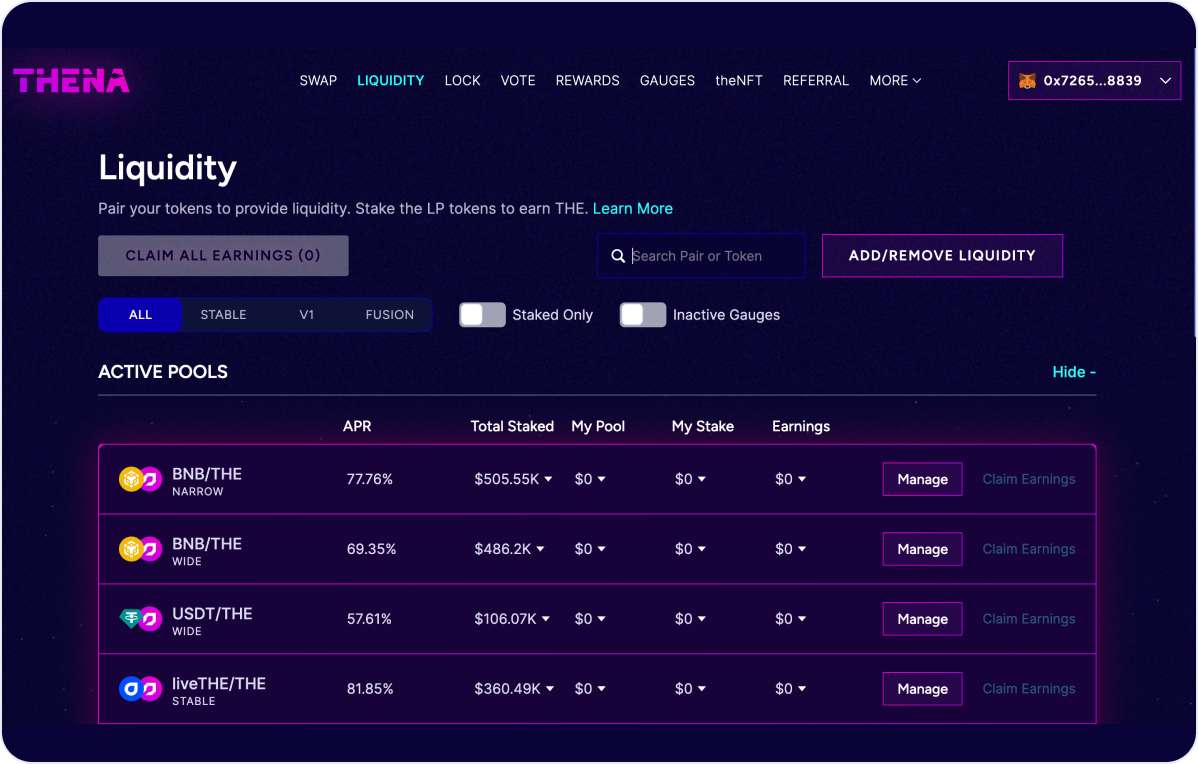Go to the VOTE page

[x=517, y=80]
